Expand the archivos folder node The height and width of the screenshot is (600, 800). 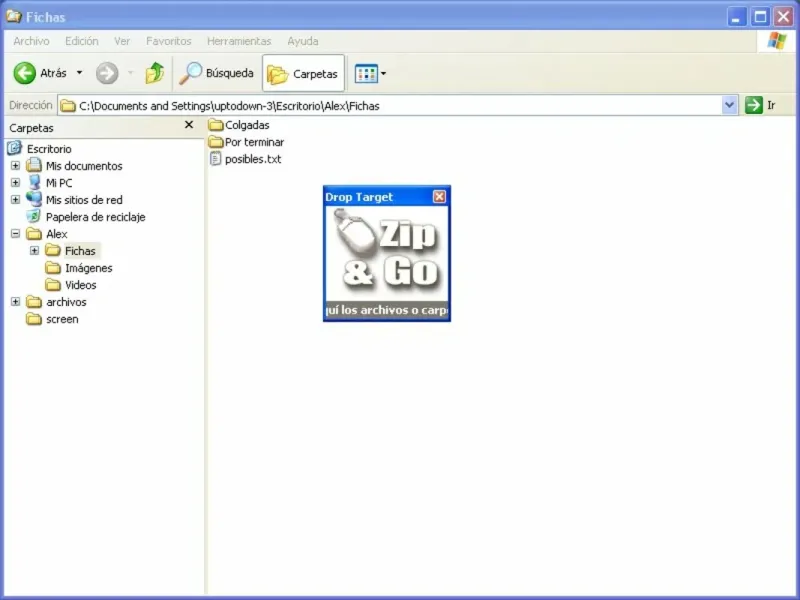[15, 302]
